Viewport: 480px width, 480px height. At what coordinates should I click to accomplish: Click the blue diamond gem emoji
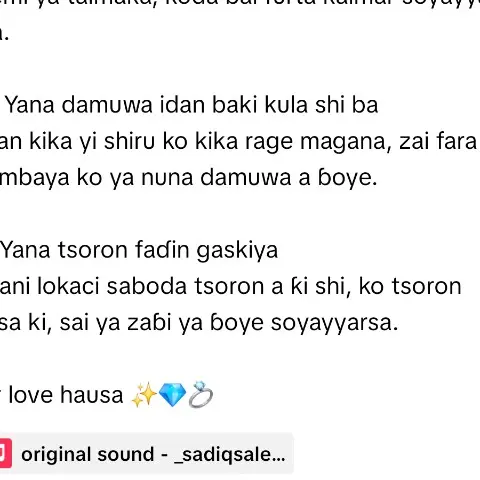pyautogui.click(x=172, y=395)
